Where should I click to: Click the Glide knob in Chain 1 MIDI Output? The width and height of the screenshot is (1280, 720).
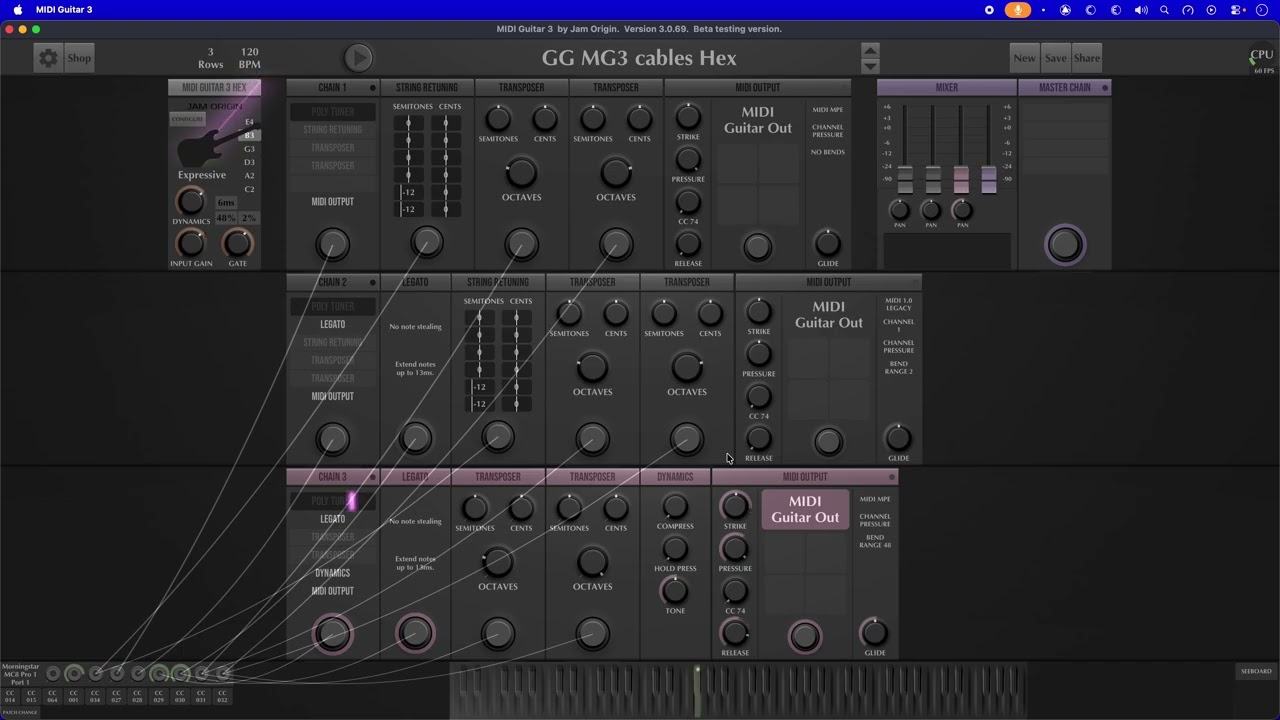[828, 243]
